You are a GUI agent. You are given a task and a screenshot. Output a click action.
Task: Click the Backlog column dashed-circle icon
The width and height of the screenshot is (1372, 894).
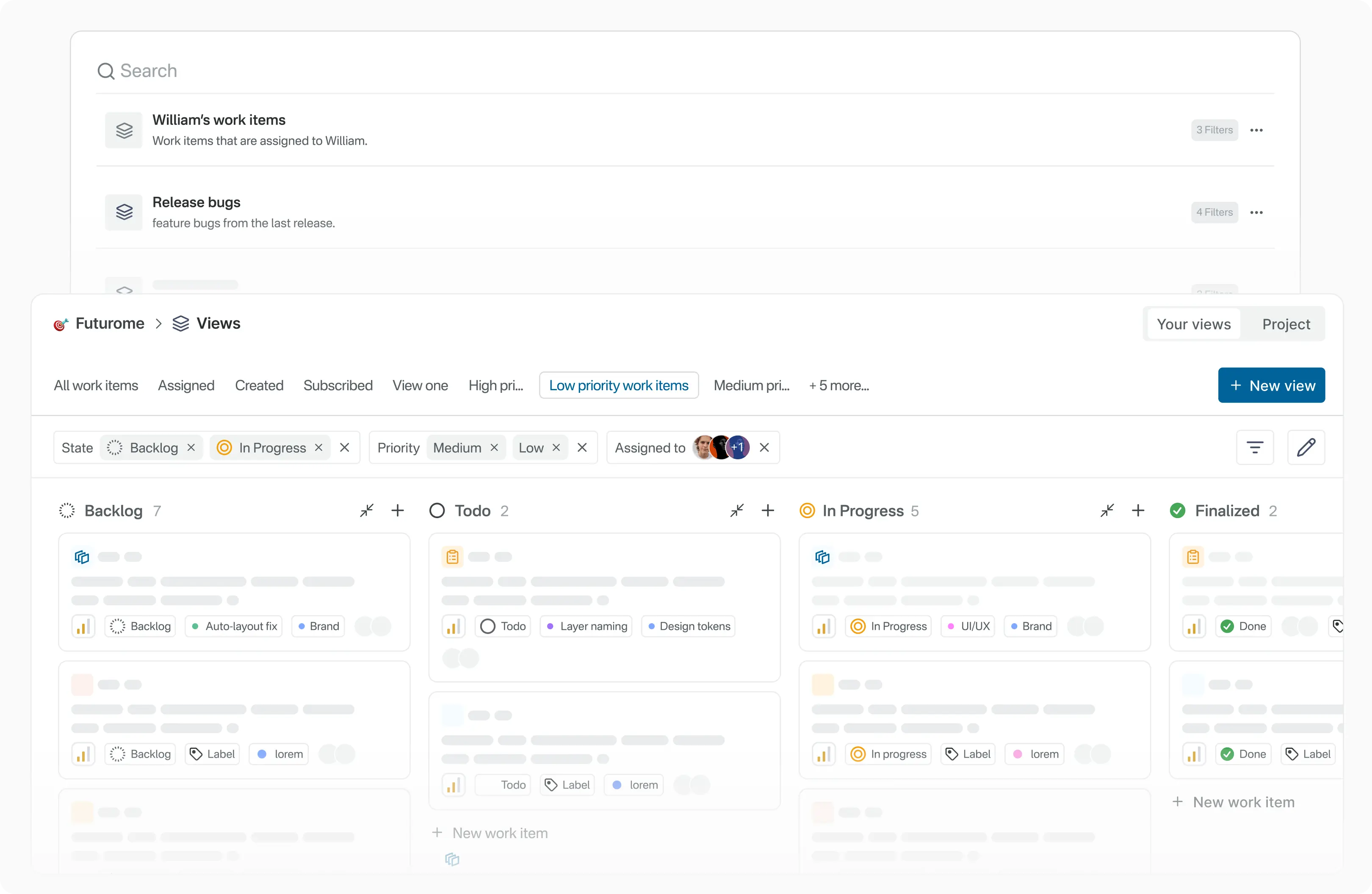point(67,510)
